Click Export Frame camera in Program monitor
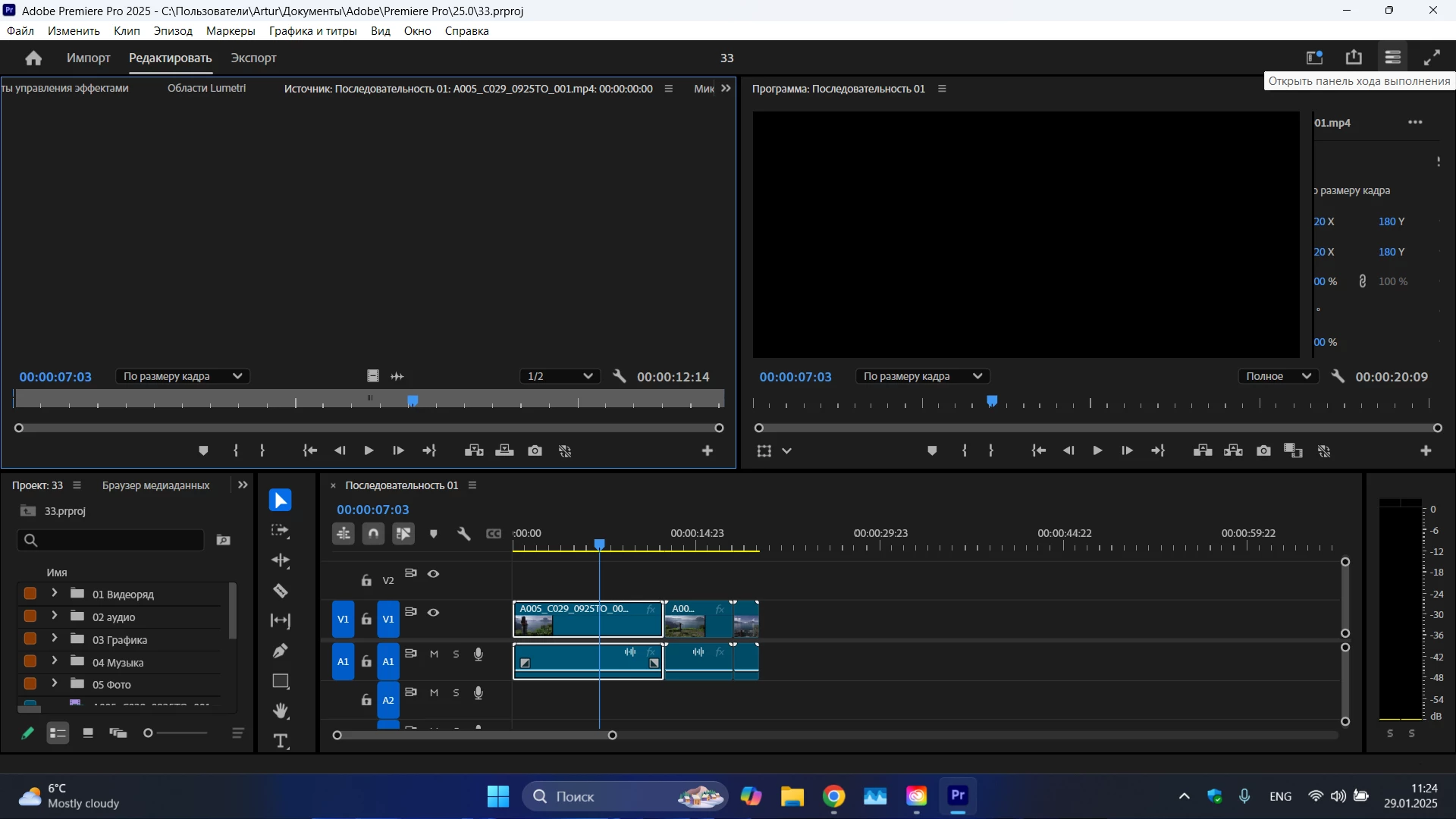1456x819 pixels. tap(1263, 450)
